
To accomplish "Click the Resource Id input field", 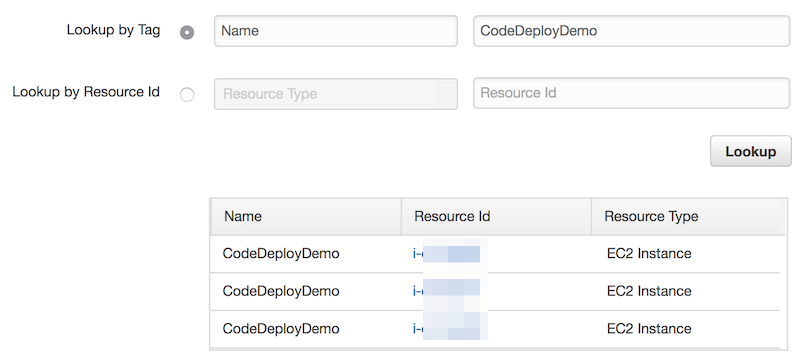I will (x=632, y=93).
